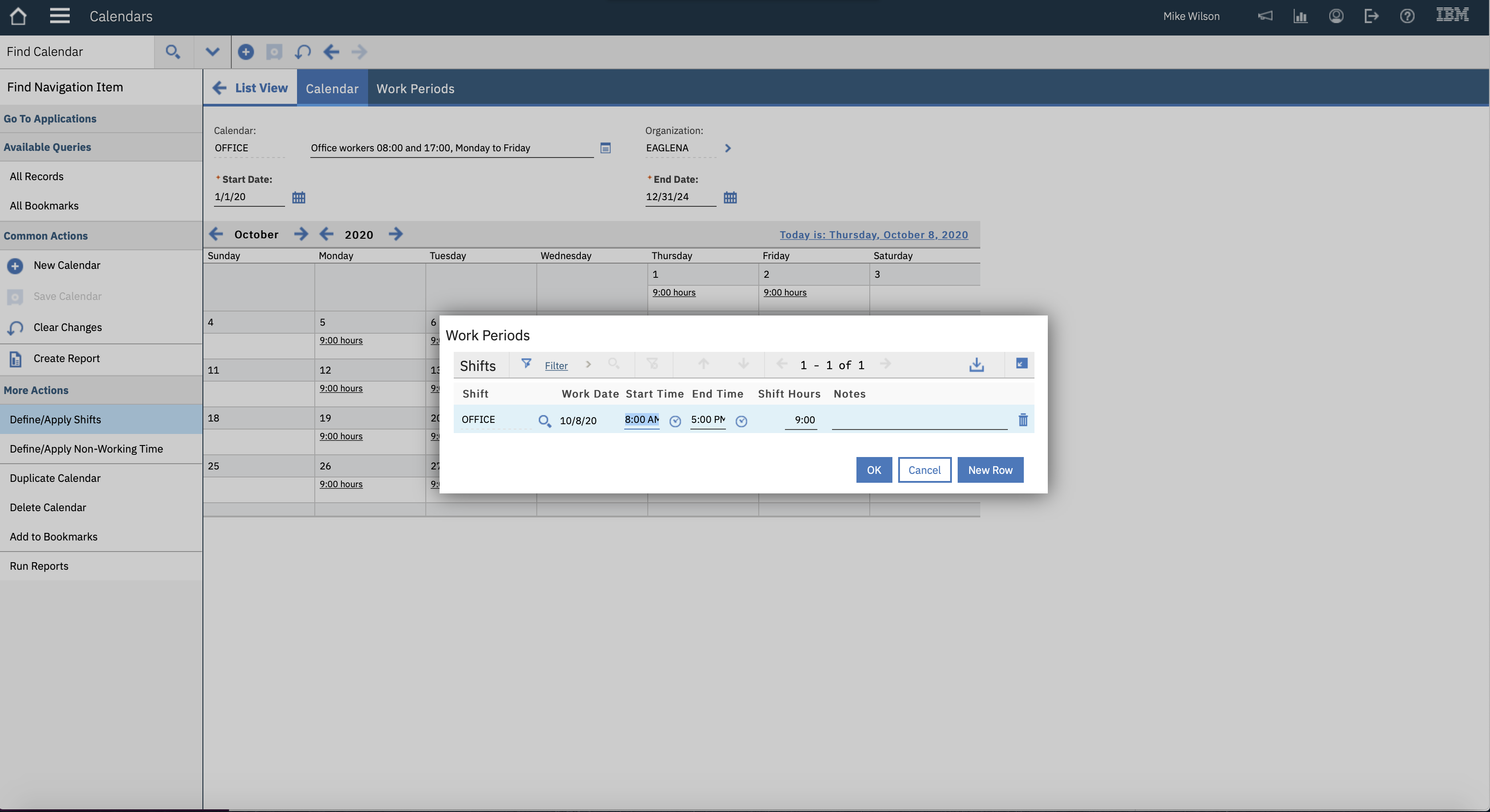Open the Help icon in header
Screen dimensions: 1490x812
coord(1407,16)
